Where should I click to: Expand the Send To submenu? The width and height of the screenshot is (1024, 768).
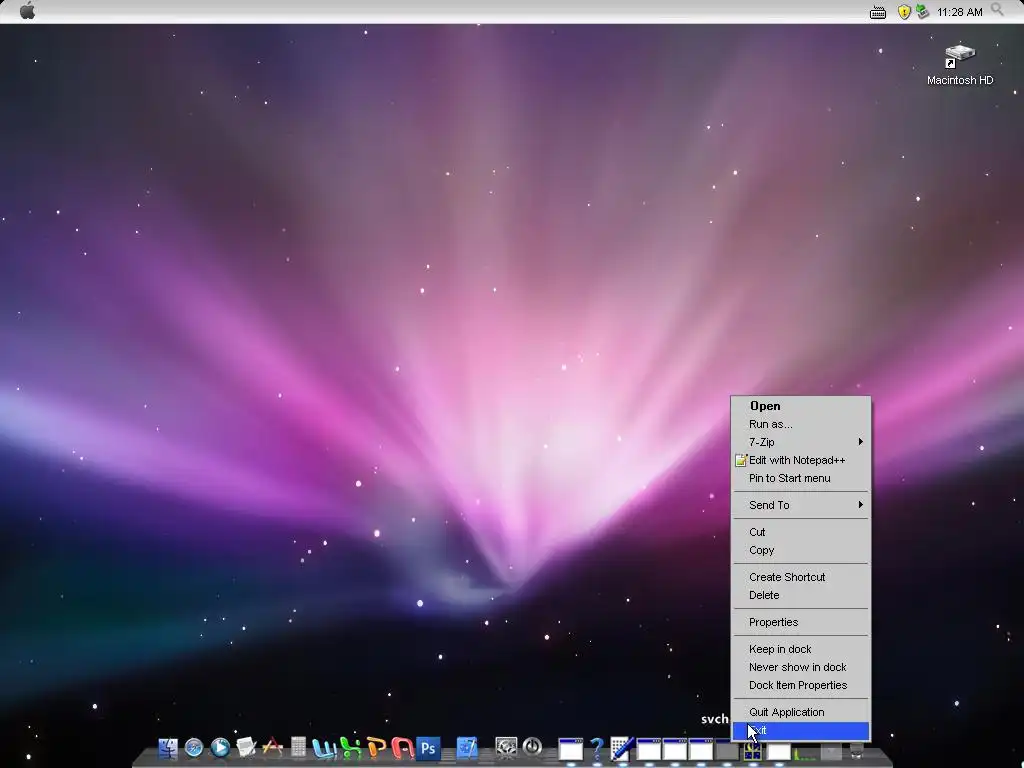point(801,505)
